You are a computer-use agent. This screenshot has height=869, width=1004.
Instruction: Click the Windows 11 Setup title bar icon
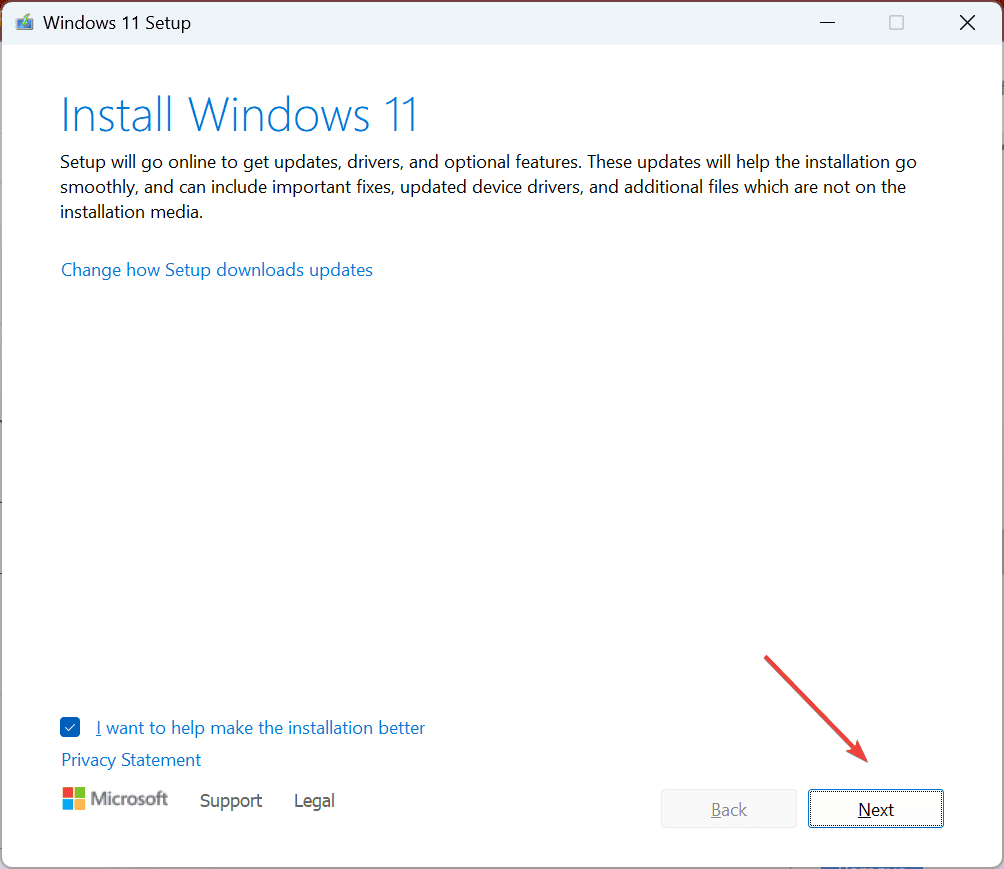tap(24, 22)
